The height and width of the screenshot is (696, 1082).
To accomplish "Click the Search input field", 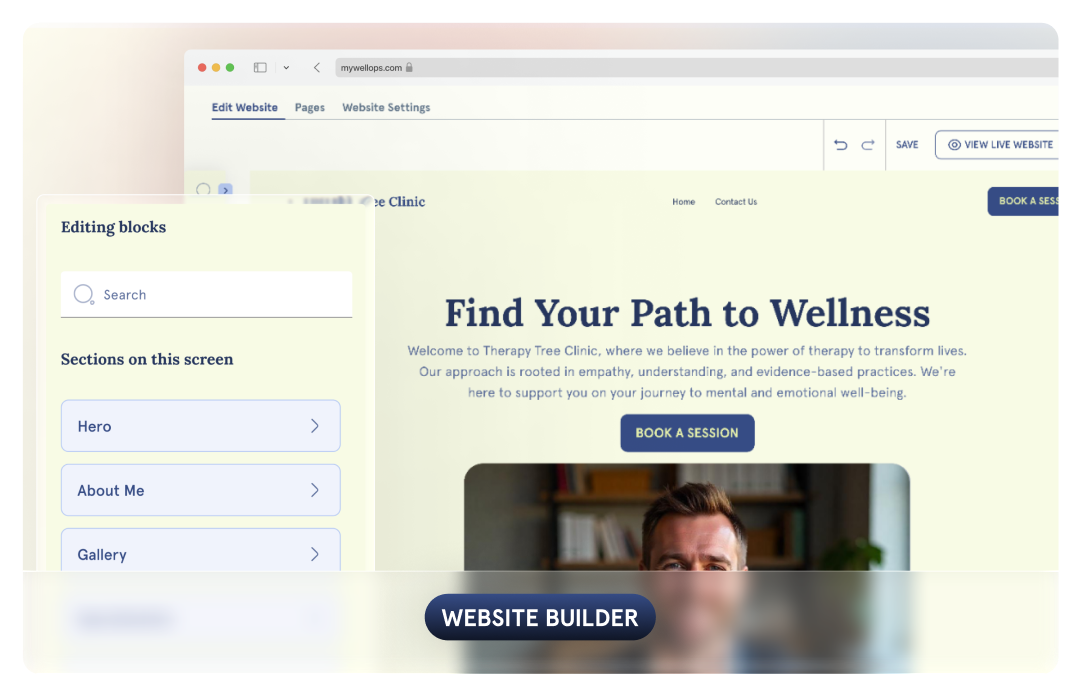I will (x=206, y=295).
